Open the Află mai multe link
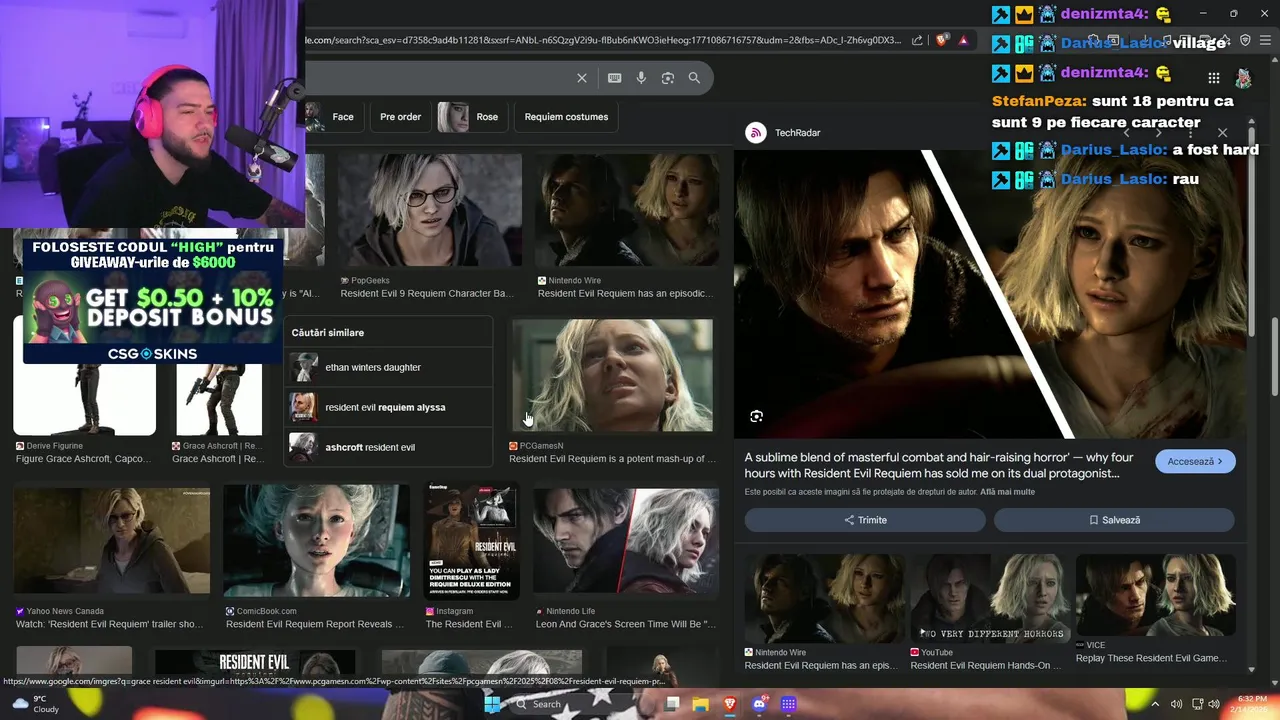Screen dimensions: 1280x720 pos(1007,492)
